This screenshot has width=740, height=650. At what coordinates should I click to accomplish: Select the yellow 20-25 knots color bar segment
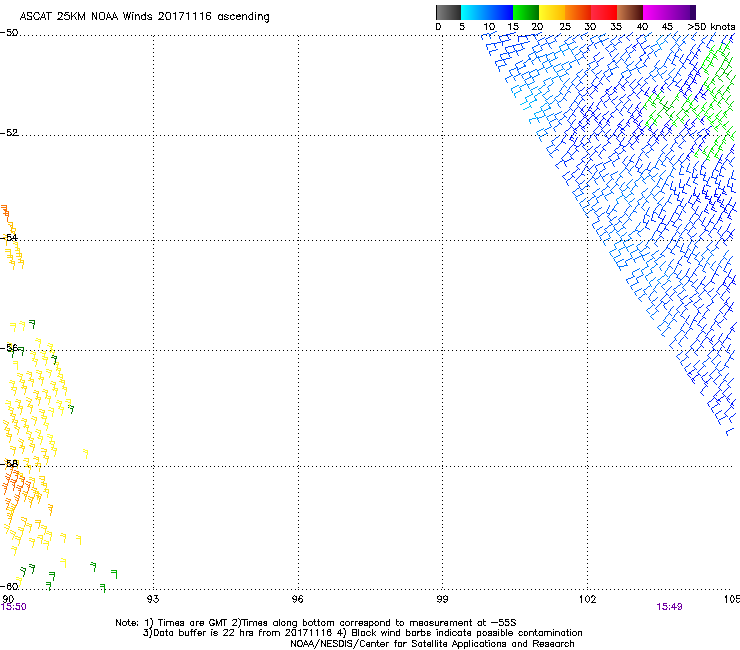(552, 12)
